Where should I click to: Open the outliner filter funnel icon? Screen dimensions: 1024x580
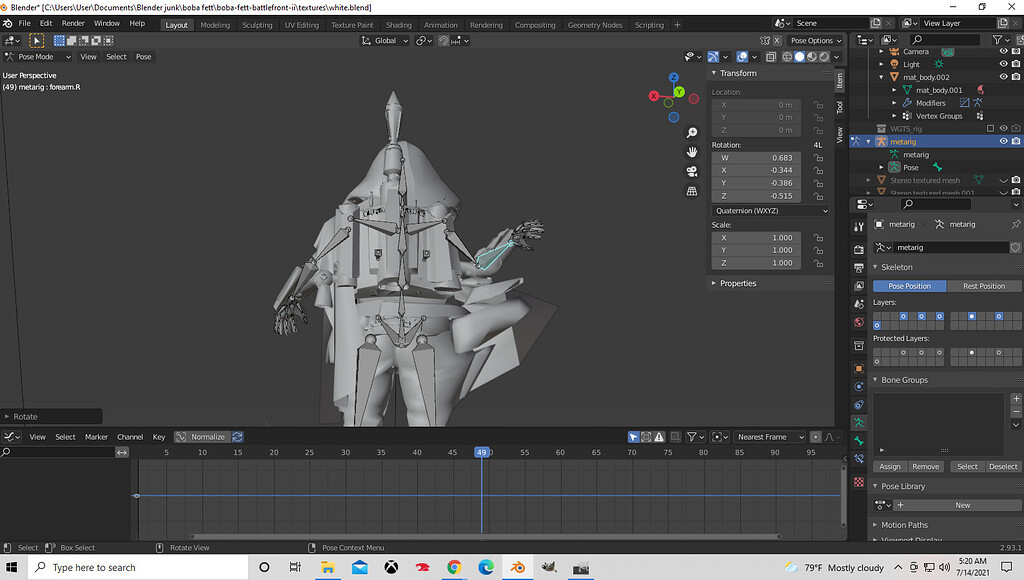(x=997, y=40)
